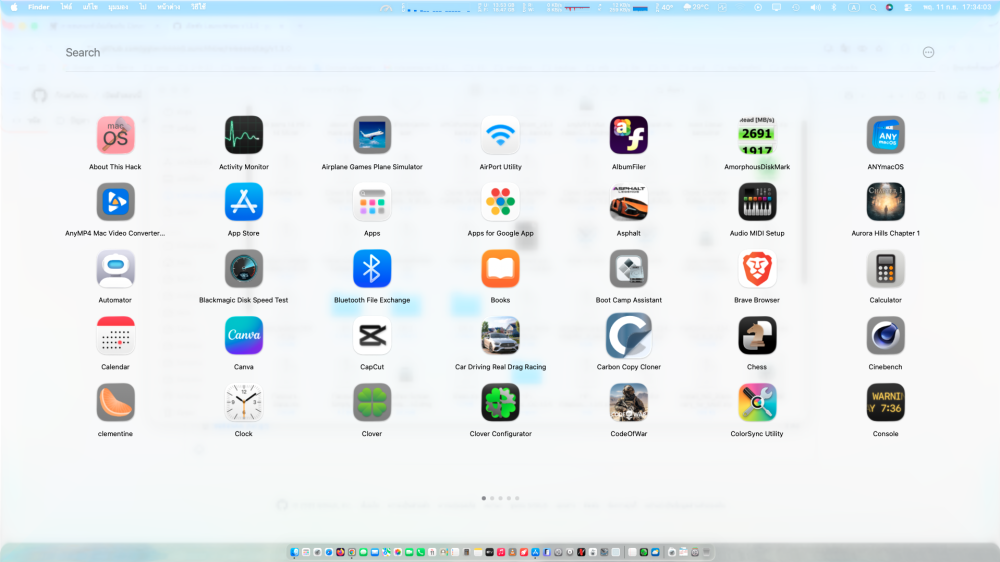Open AlbumFiler app
This screenshot has width=1000, height=562.
pyautogui.click(x=628, y=135)
